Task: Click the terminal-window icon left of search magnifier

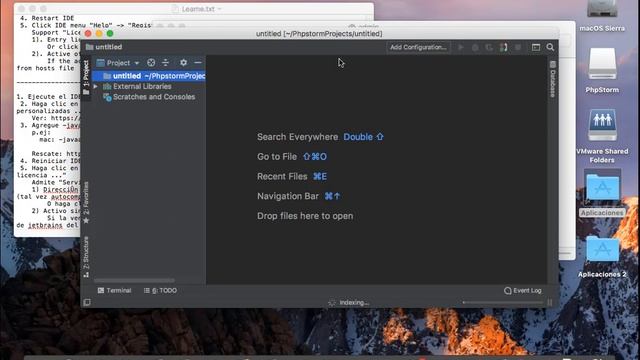Action: pos(536,47)
